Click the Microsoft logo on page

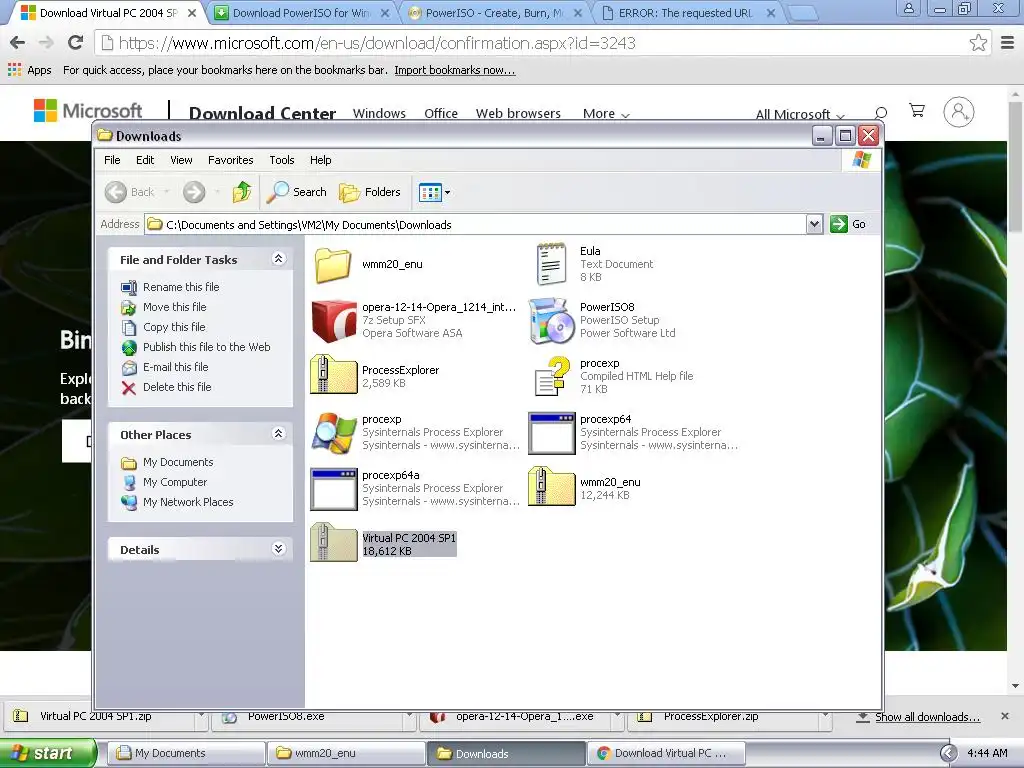click(x=88, y=111)
